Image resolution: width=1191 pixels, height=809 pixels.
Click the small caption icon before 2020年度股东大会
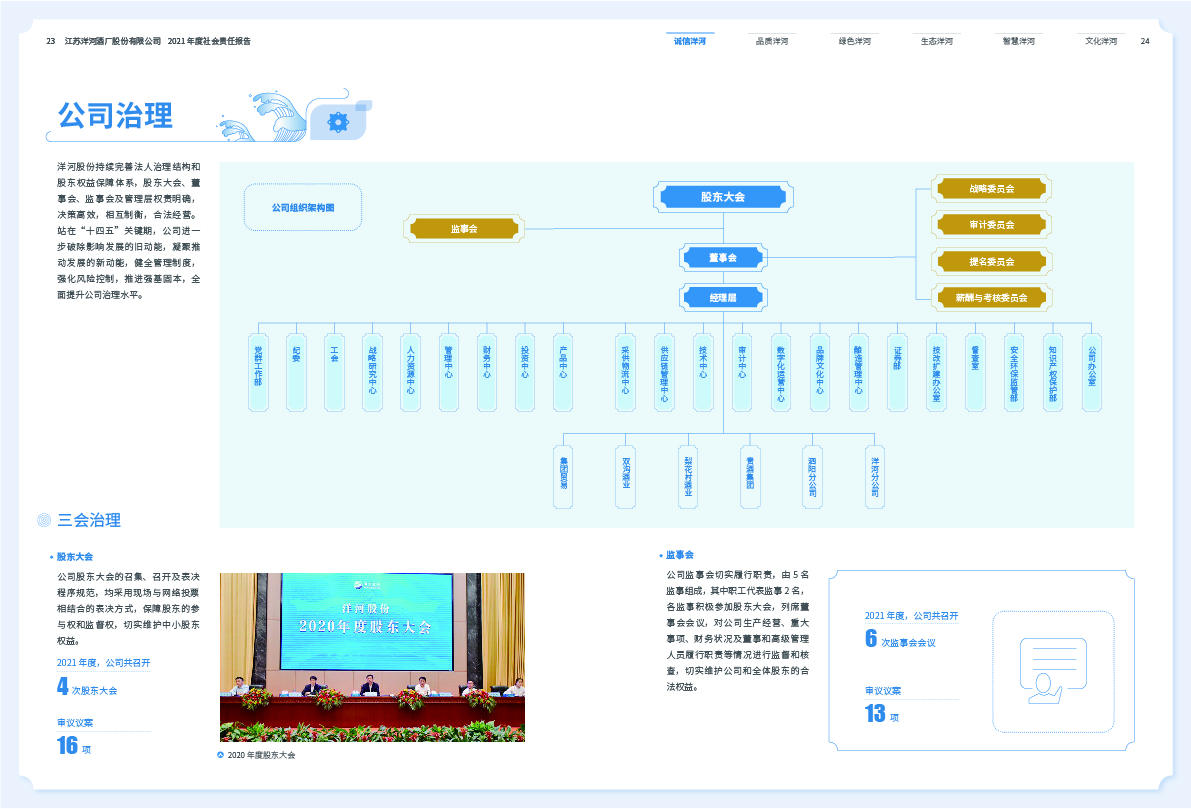coord(221,755)
